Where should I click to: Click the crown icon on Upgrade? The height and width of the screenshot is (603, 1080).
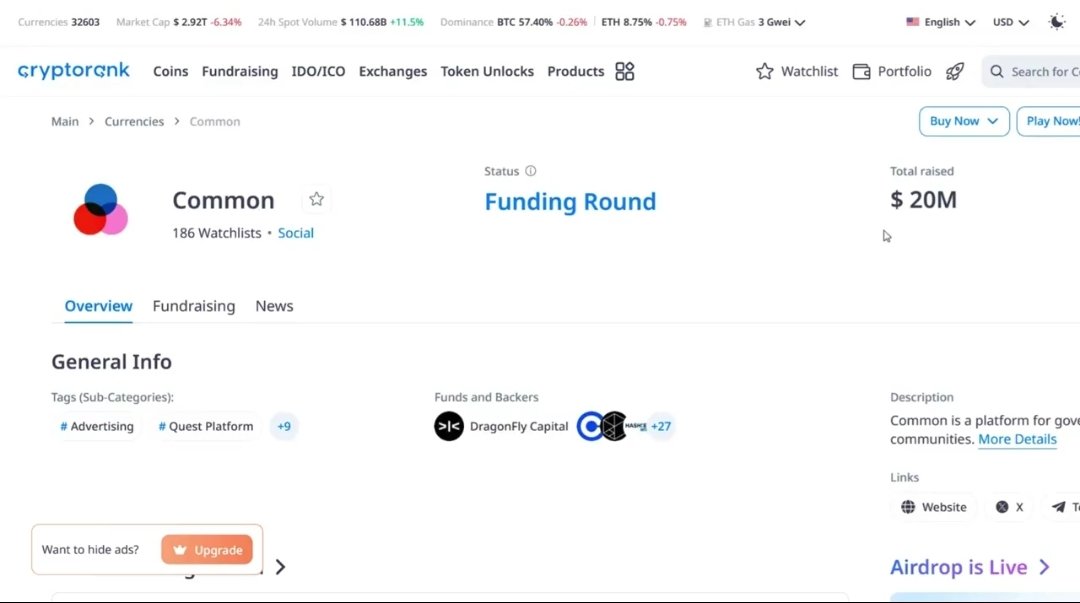(180, 550)
